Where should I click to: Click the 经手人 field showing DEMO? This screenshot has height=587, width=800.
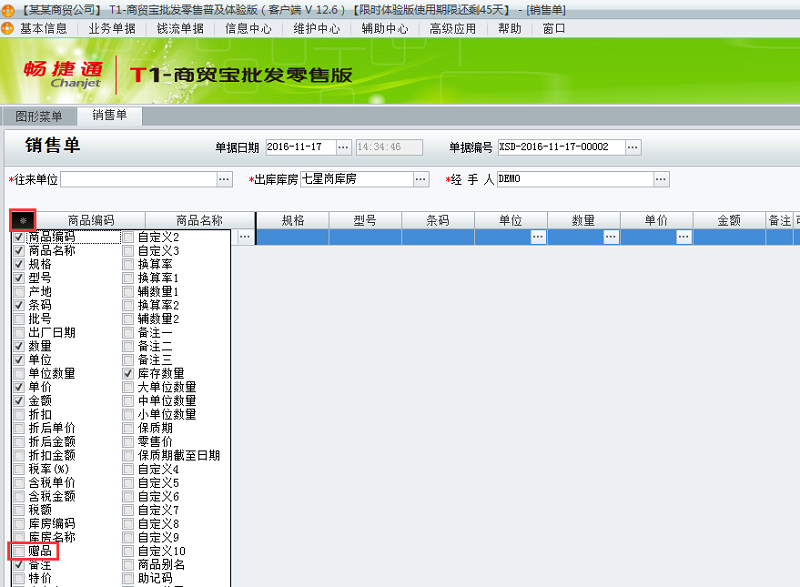[x=576, y=179]
